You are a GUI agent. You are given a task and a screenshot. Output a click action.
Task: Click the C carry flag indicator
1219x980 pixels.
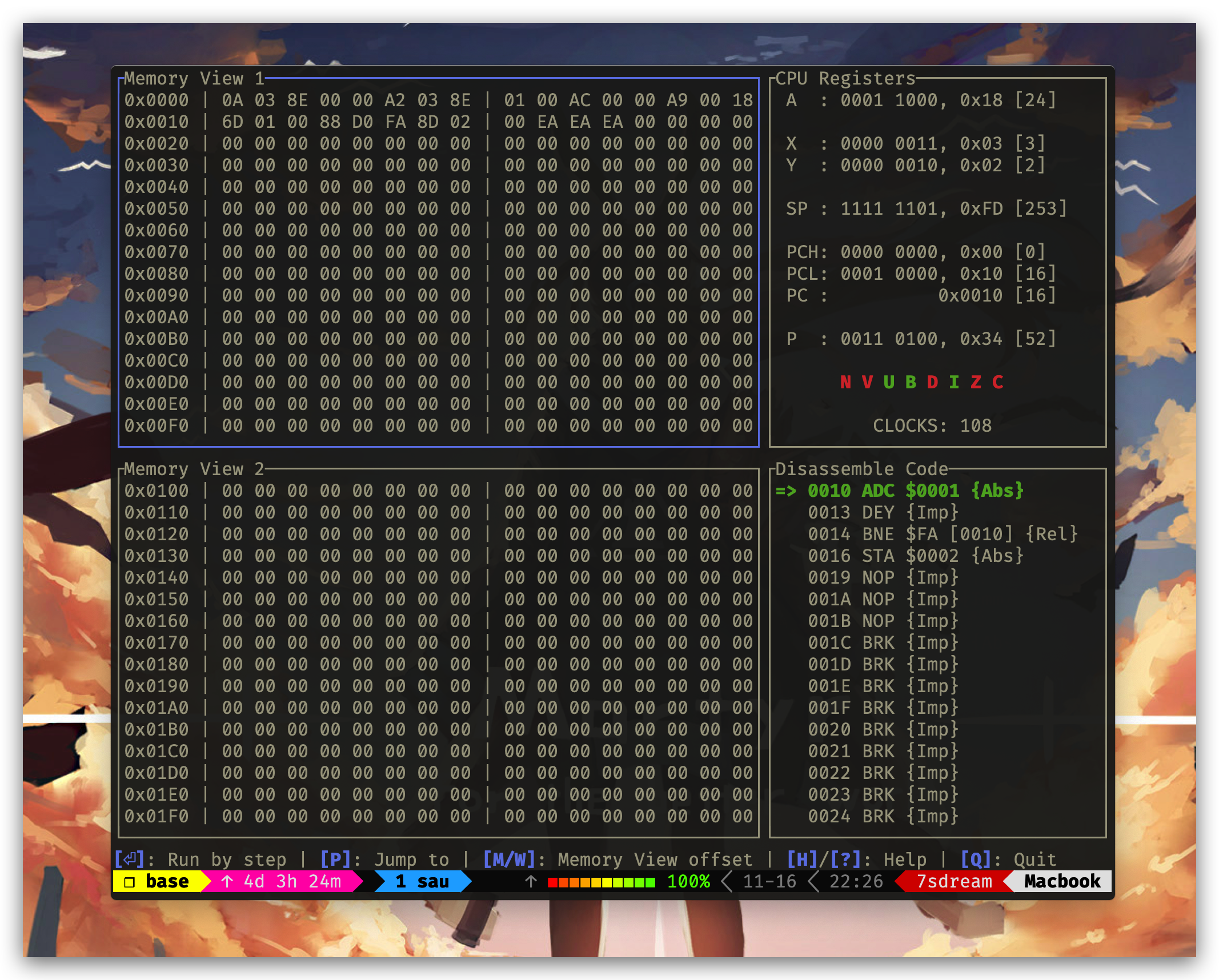[x=997, y=382]
